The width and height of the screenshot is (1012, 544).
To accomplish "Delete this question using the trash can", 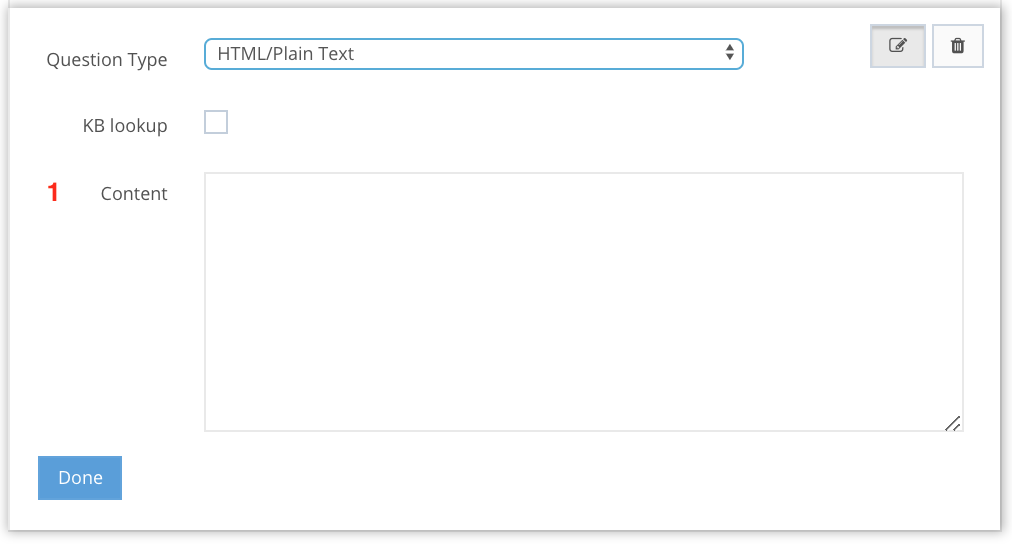I will tap(957, 46).
